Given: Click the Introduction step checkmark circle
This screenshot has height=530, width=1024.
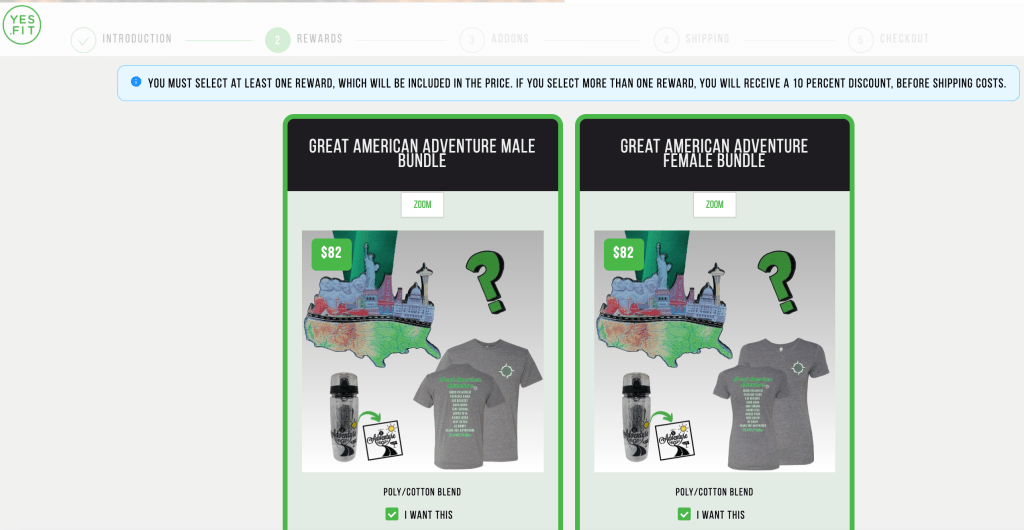Looking at the screenshot, I should (84, 40).
